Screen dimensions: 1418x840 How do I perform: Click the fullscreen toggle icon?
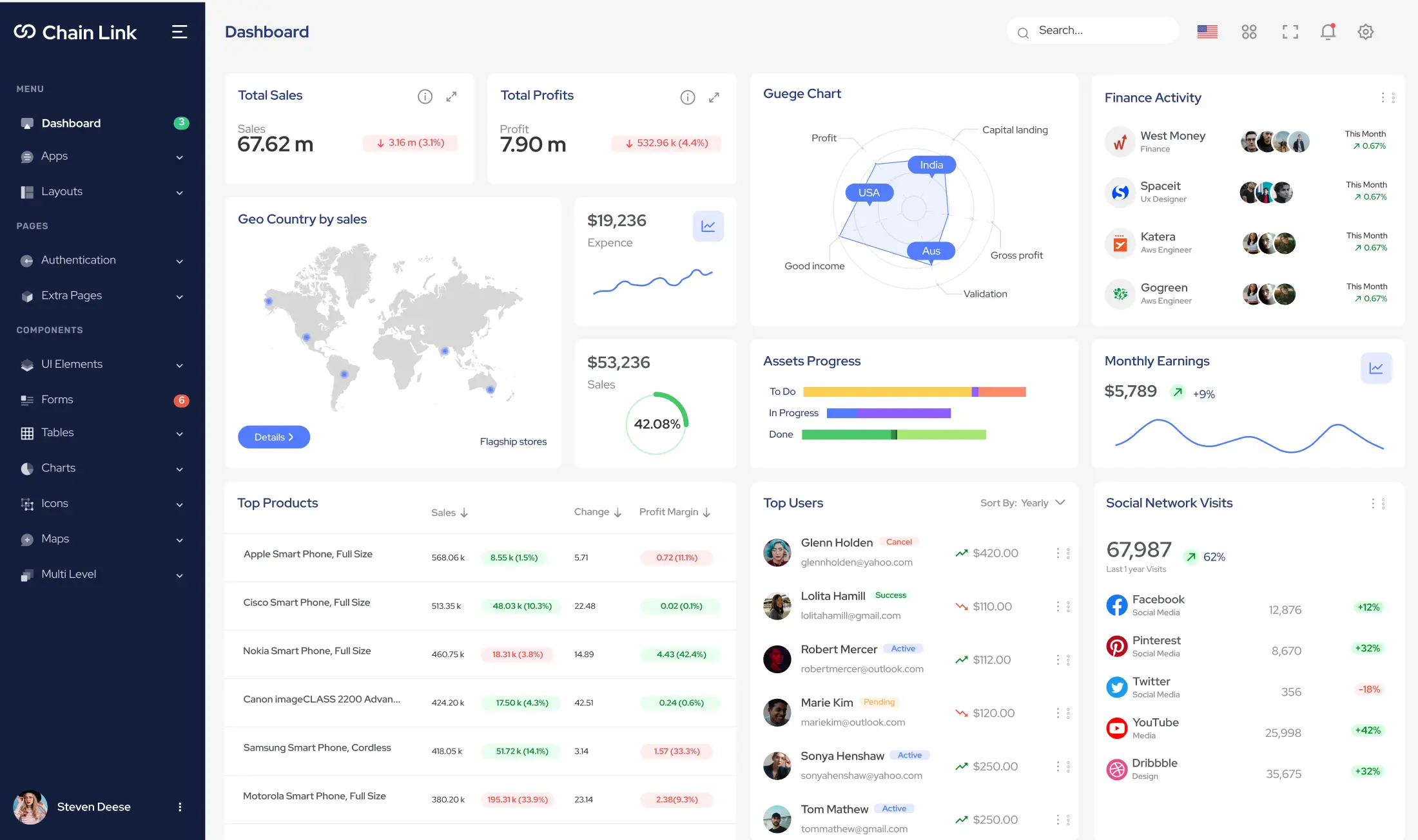pos(1290,32)
